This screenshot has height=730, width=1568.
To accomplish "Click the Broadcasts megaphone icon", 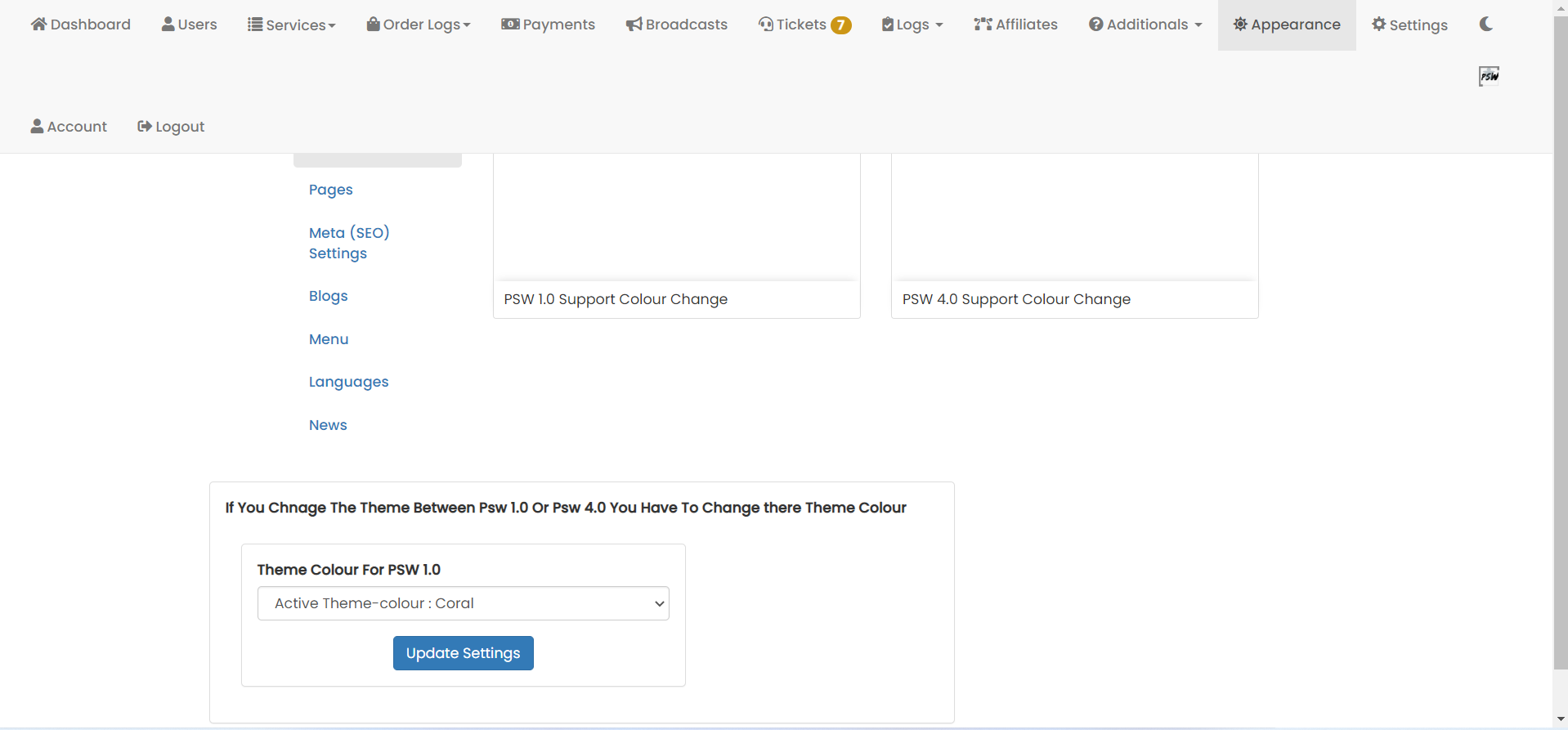I will (634, 25).
